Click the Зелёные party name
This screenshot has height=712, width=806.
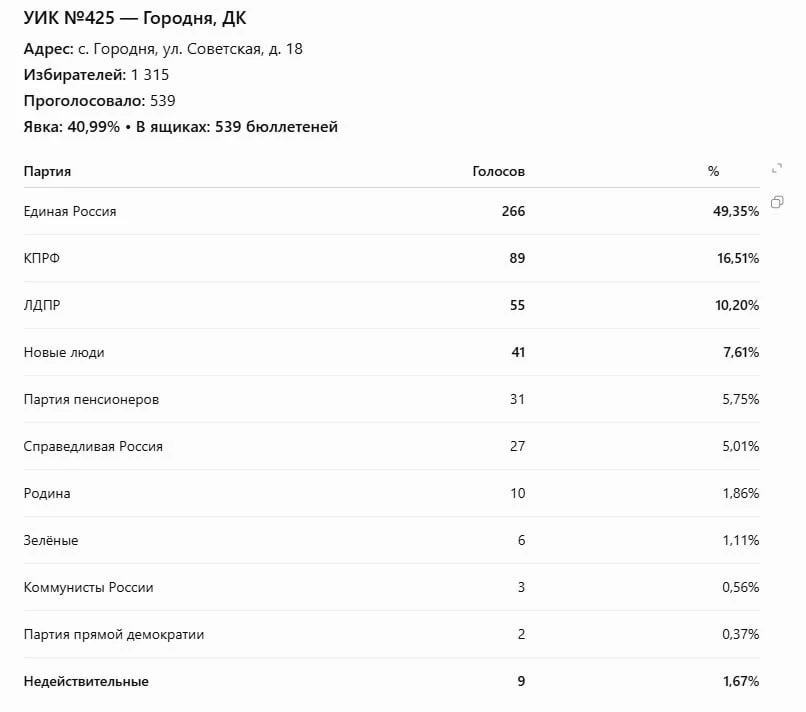click(51, 540)
